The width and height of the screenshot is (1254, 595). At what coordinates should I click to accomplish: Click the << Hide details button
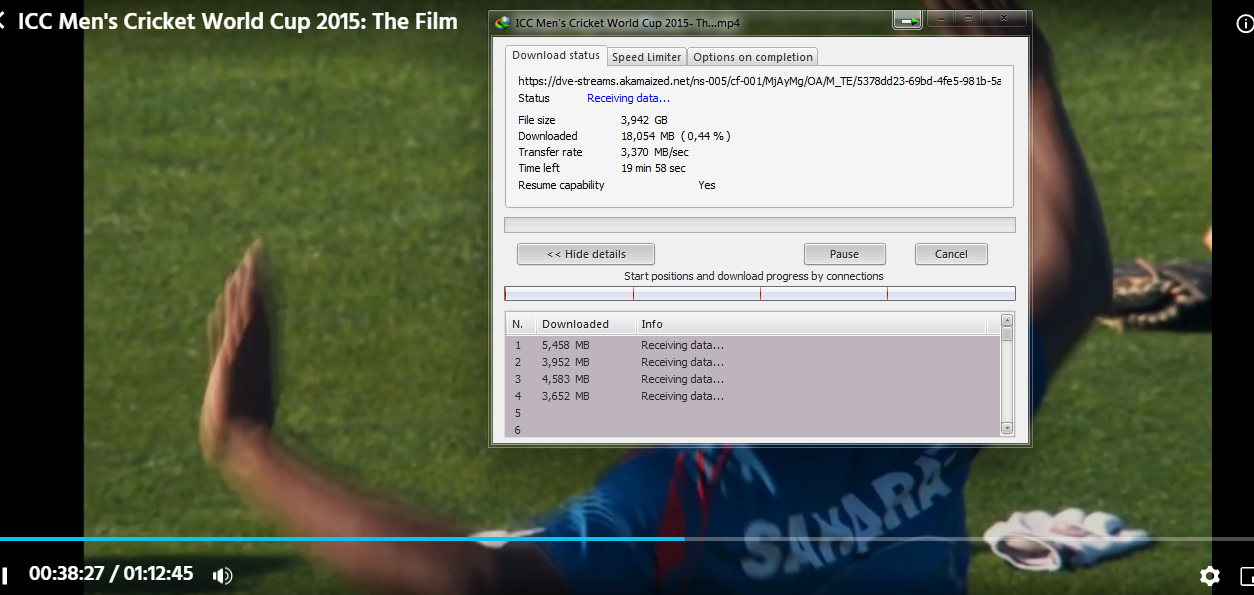(x=586, y=254)
